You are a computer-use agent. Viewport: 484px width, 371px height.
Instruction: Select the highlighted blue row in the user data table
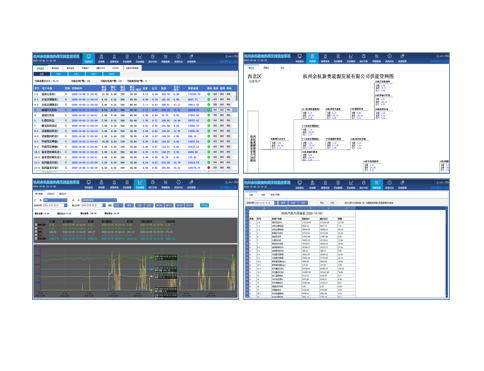135,110
